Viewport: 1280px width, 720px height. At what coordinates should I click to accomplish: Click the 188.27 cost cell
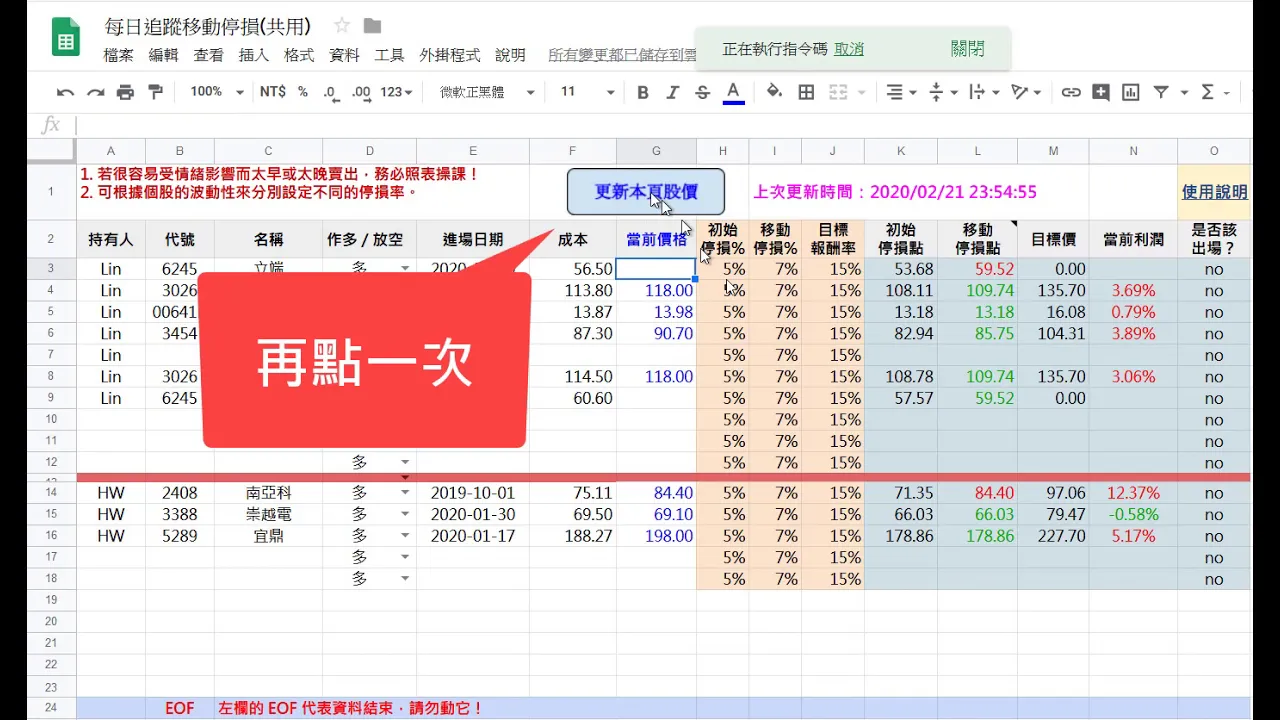(573, 536)
